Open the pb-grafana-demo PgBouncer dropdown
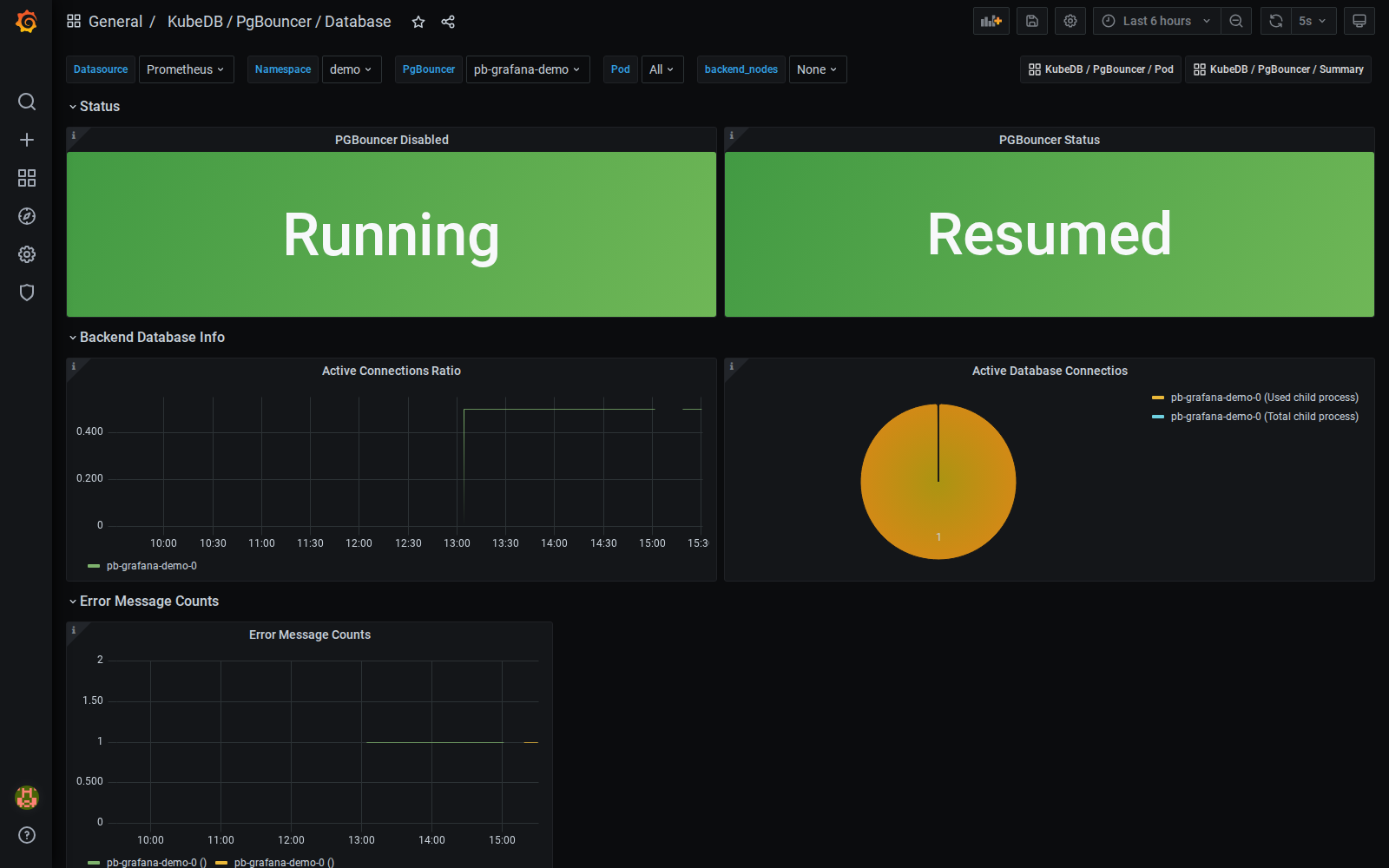The image size is (1389, 868). pyautogui.click(x=528, y=69)
